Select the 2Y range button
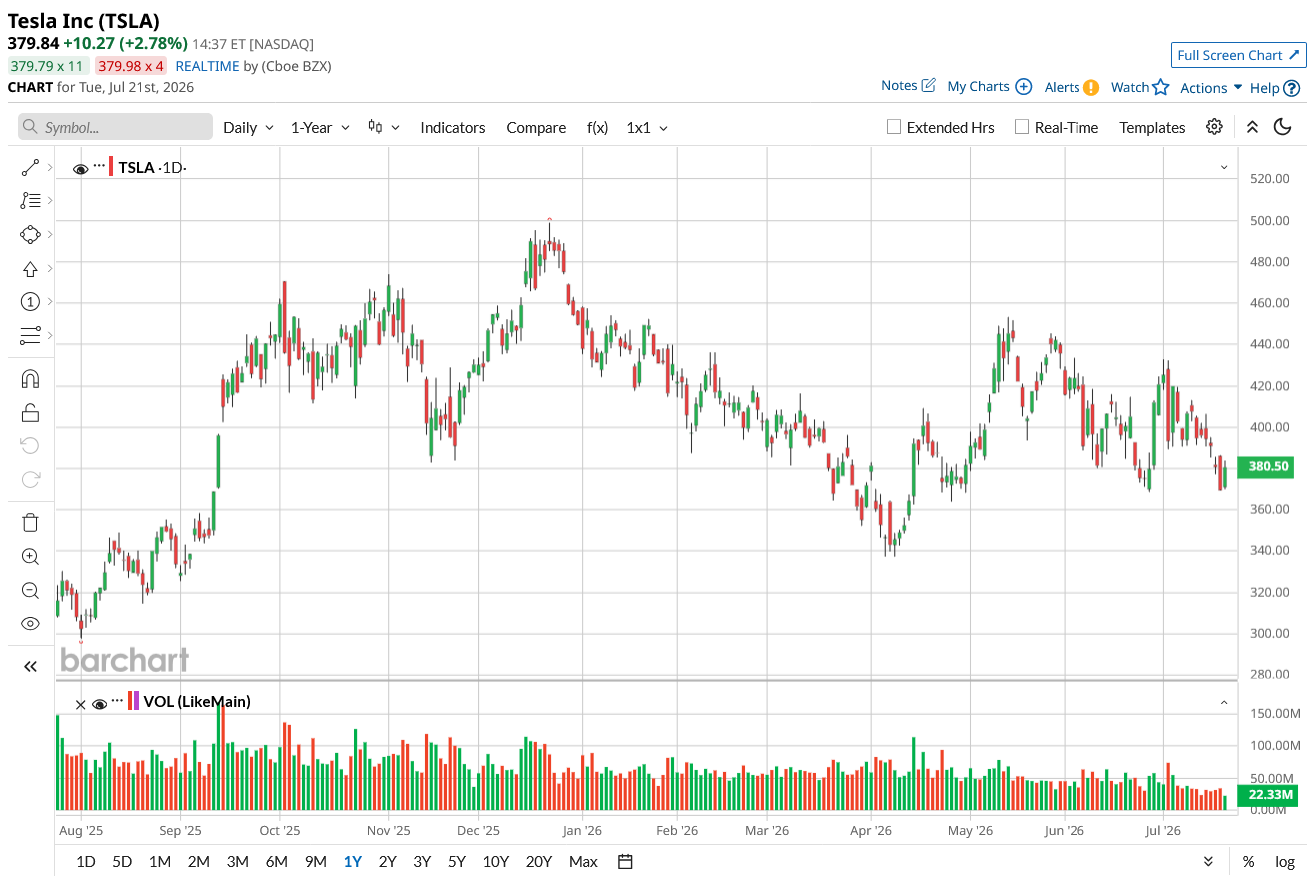 pyautogui.click(x=387, y=861)
